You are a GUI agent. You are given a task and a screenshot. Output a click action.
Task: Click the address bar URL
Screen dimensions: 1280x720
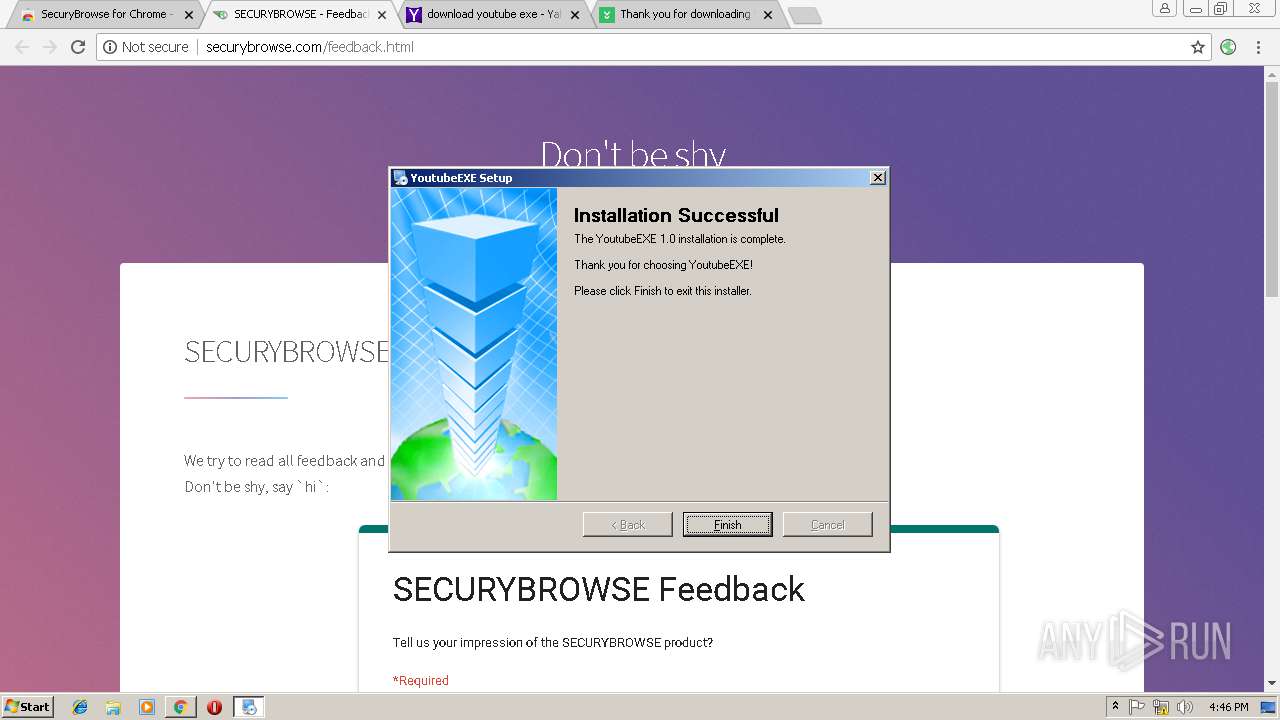tap(310, 47)
